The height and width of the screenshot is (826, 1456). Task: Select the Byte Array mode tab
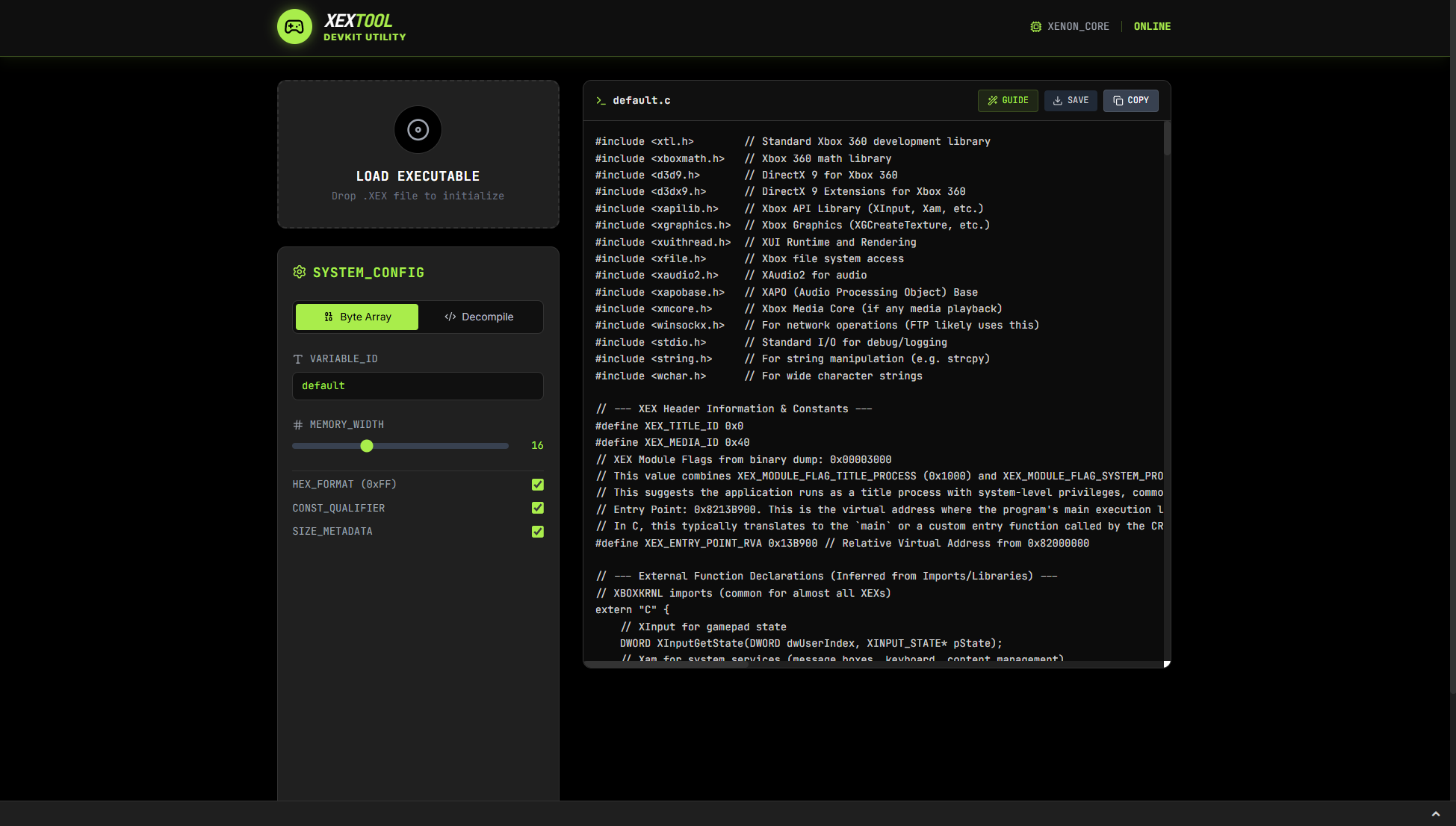tap(356, 317)
